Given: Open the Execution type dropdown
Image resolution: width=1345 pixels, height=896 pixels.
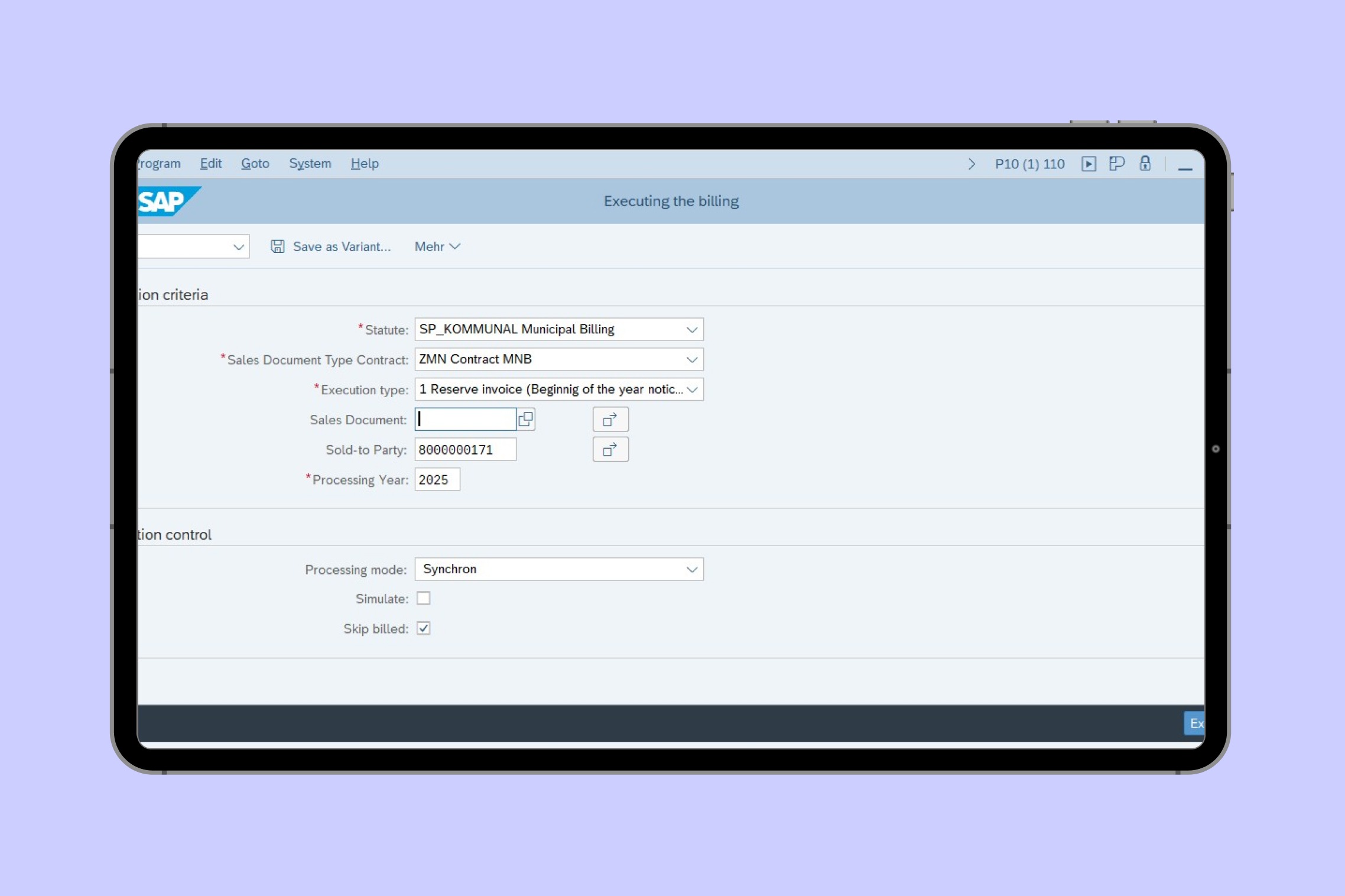Looking at the screenshot, I should click(x=691, y=390).
